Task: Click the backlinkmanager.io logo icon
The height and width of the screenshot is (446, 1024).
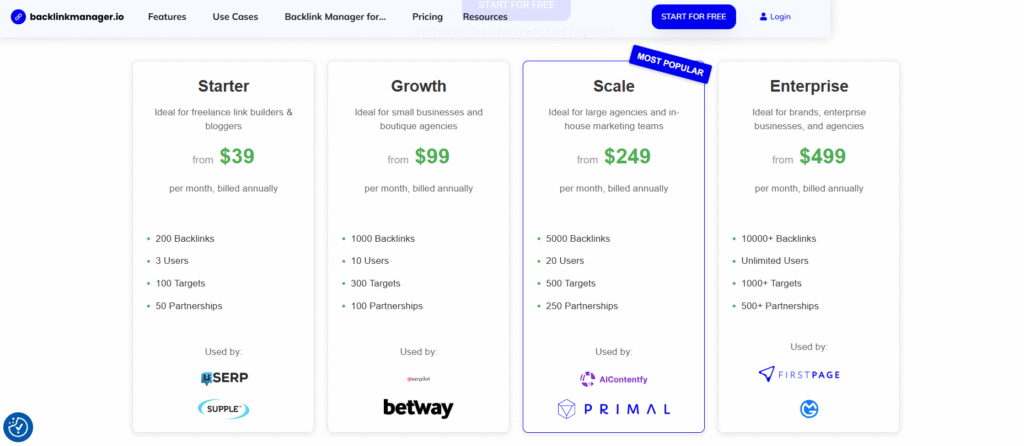Action: click(18, 17)
